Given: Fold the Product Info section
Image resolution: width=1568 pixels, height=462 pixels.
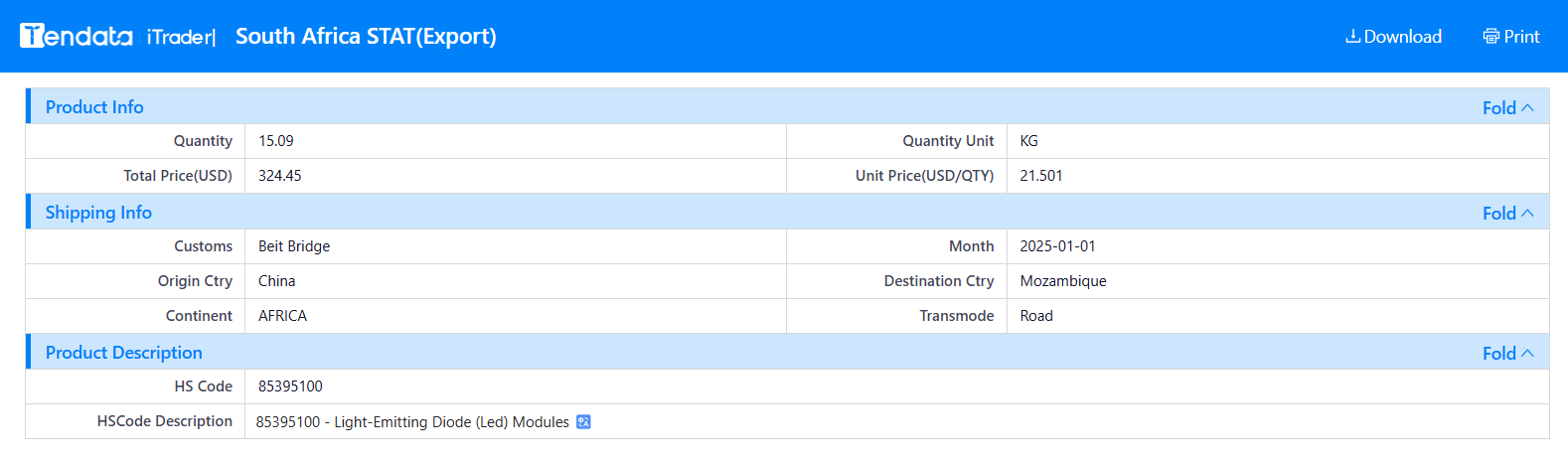Looking at the screenshot, I should tap(1508, 107).
